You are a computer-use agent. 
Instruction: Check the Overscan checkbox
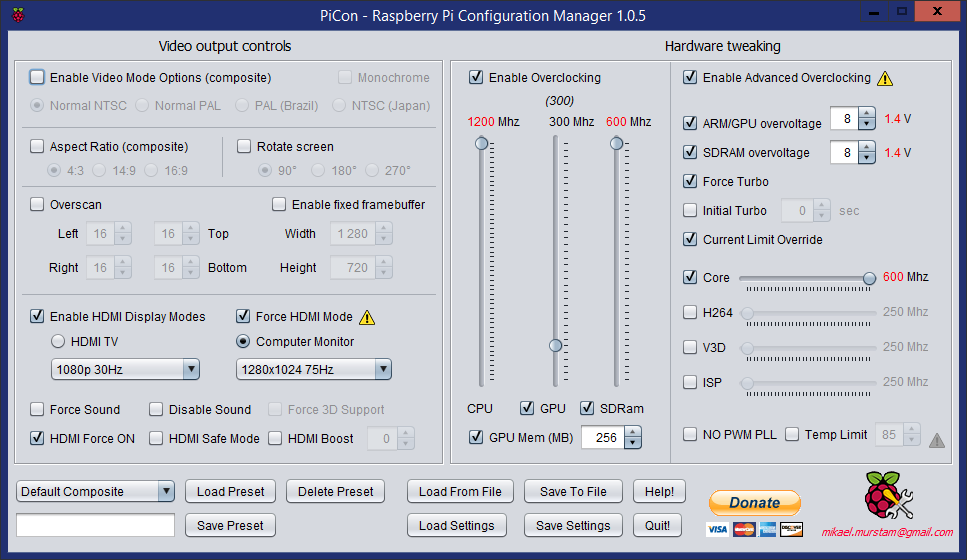click(37, 204)
